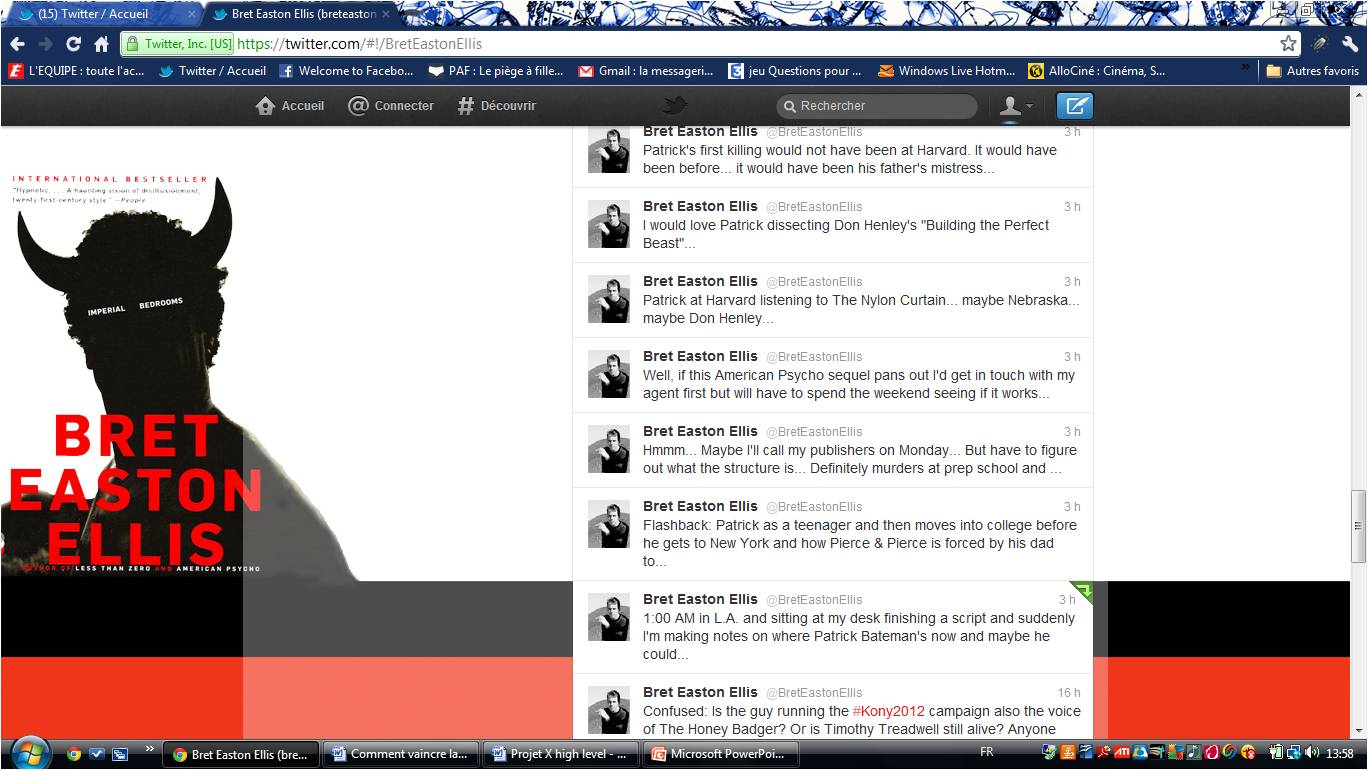Screen dimensions: 1368x770
Task: Click the Twitter bird logo in the navbar
Action: [677, 105]
